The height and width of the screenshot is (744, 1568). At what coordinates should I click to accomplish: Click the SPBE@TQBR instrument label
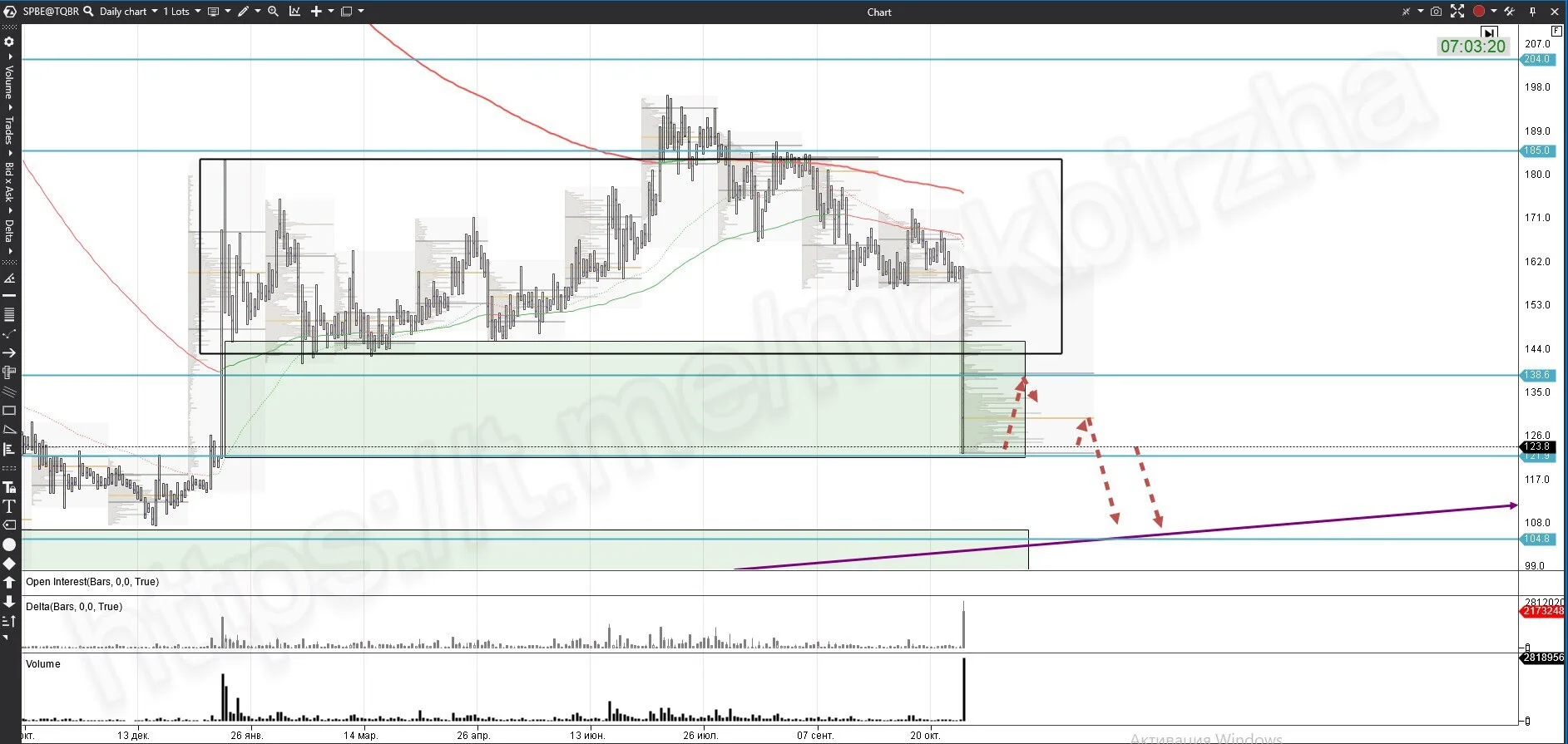[51, 12]
